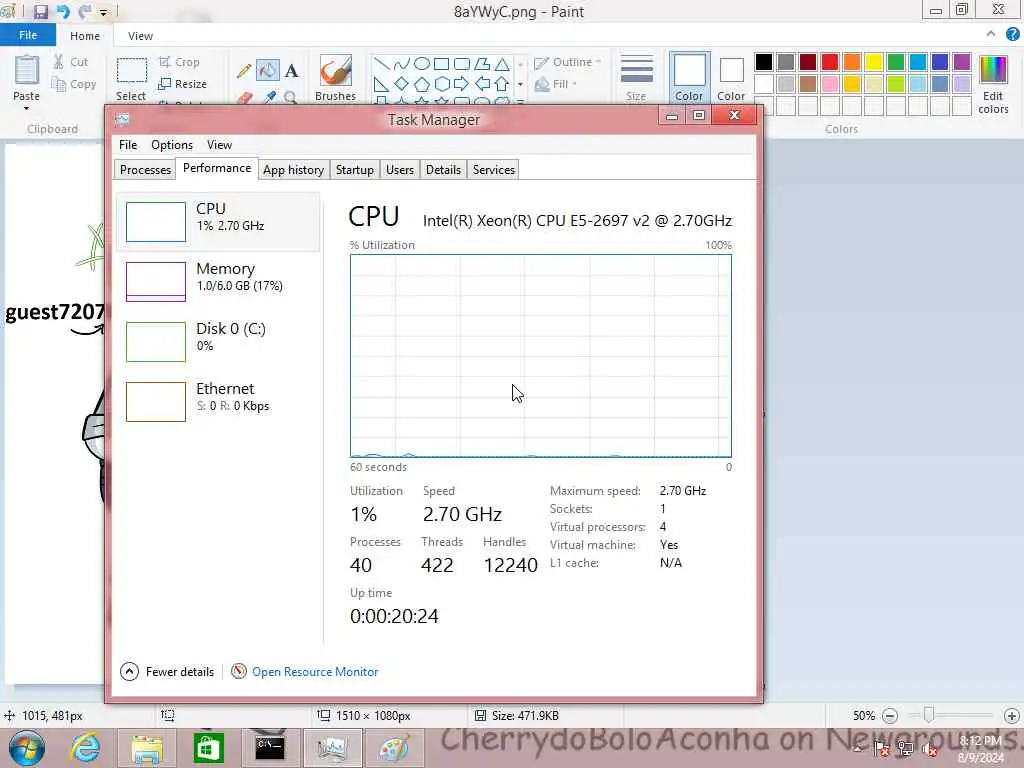Select the Ethernet performance item
The height and width of the screenshot is (768, 1024).
tap(218, 401)
